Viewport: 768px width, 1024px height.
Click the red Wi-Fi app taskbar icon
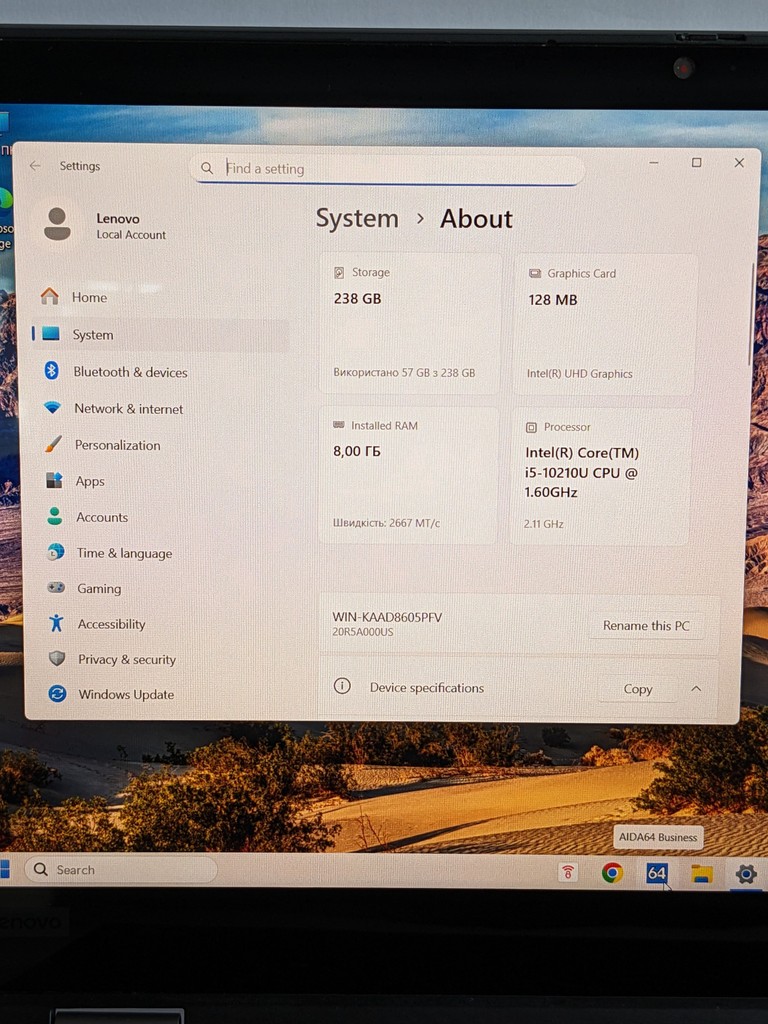(x=568, y=872)
